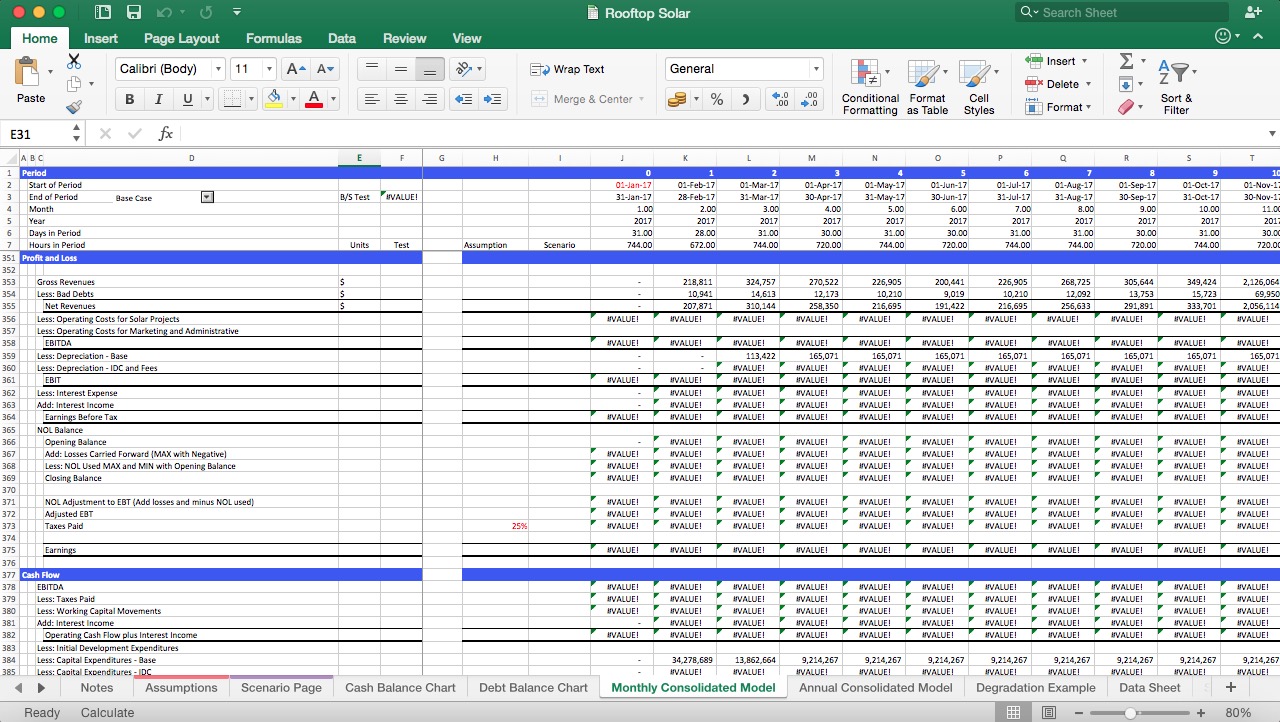Add a new worksheet with the plus button
This screenshot has width=1280, height=722.
tap(1230, 687)
